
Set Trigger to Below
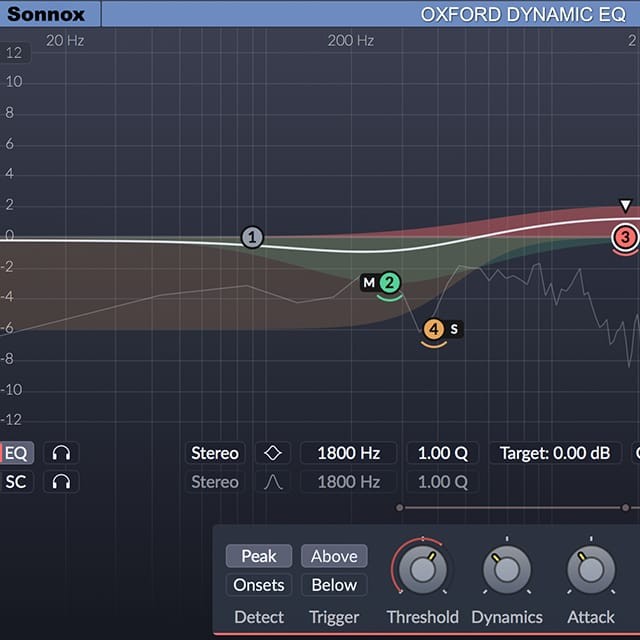(x=334, y=585)
